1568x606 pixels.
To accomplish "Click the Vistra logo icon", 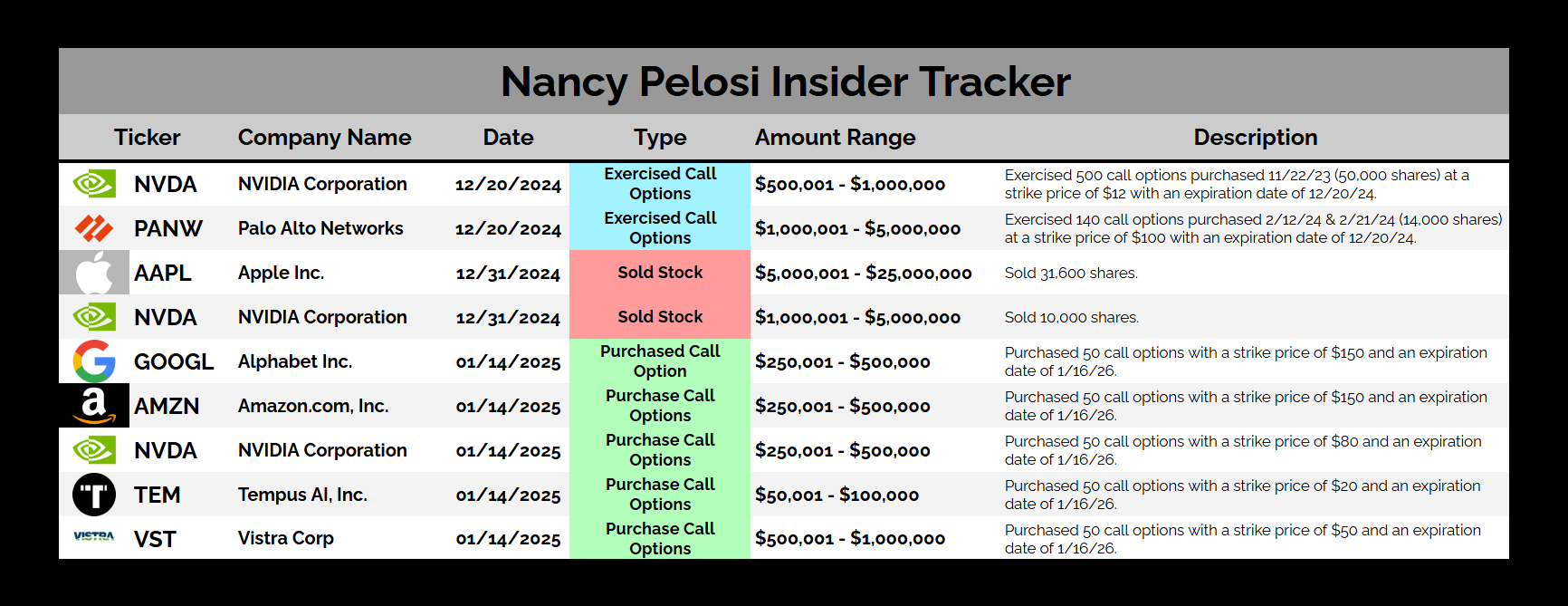I will (x=94, y=537).
